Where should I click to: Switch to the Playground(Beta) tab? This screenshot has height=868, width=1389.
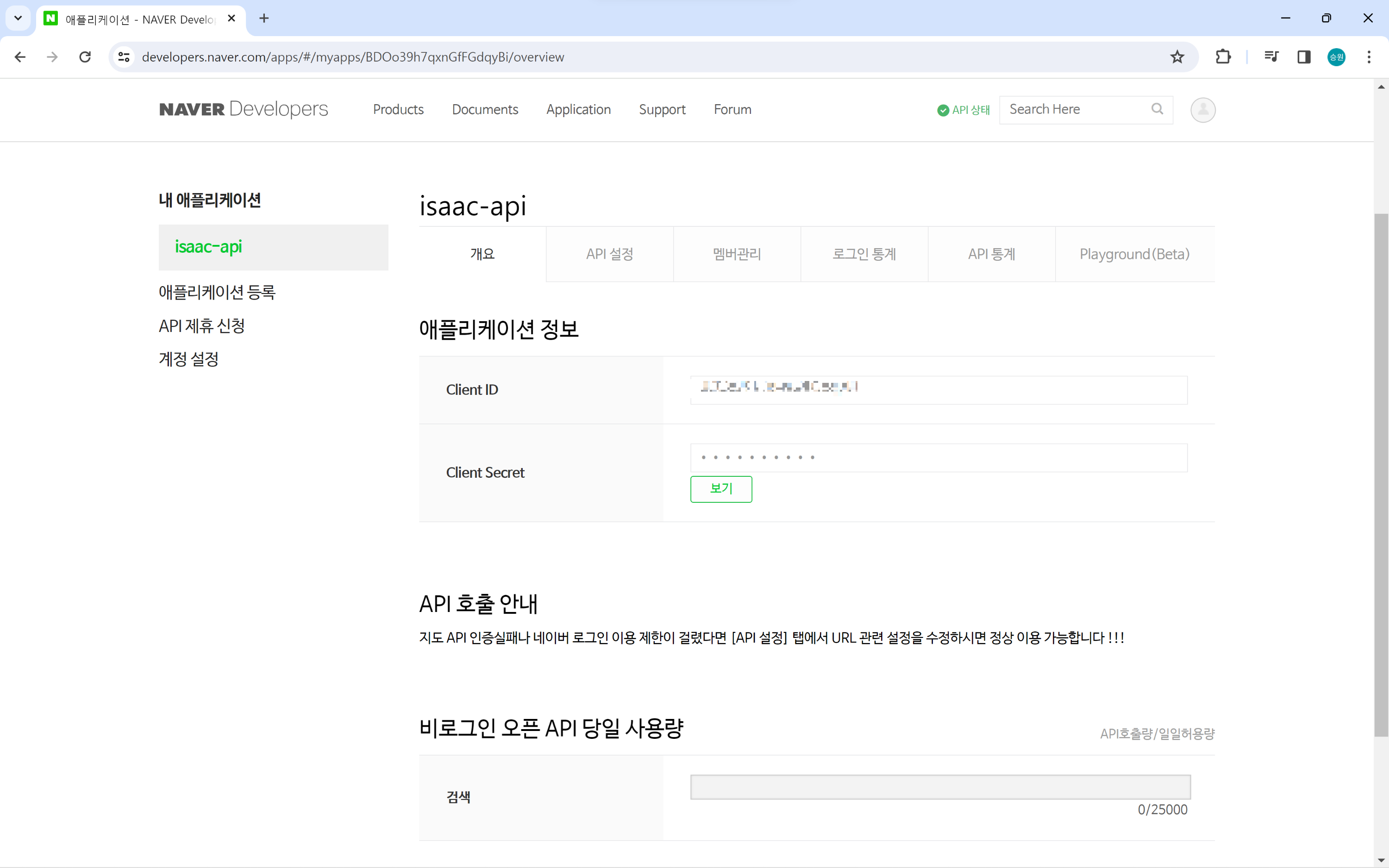1134,254
